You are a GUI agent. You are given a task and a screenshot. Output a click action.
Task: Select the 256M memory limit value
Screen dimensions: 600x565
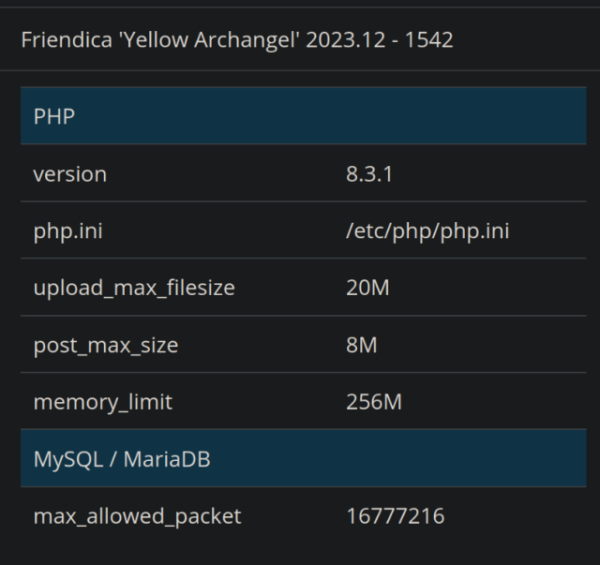point(374,402)
